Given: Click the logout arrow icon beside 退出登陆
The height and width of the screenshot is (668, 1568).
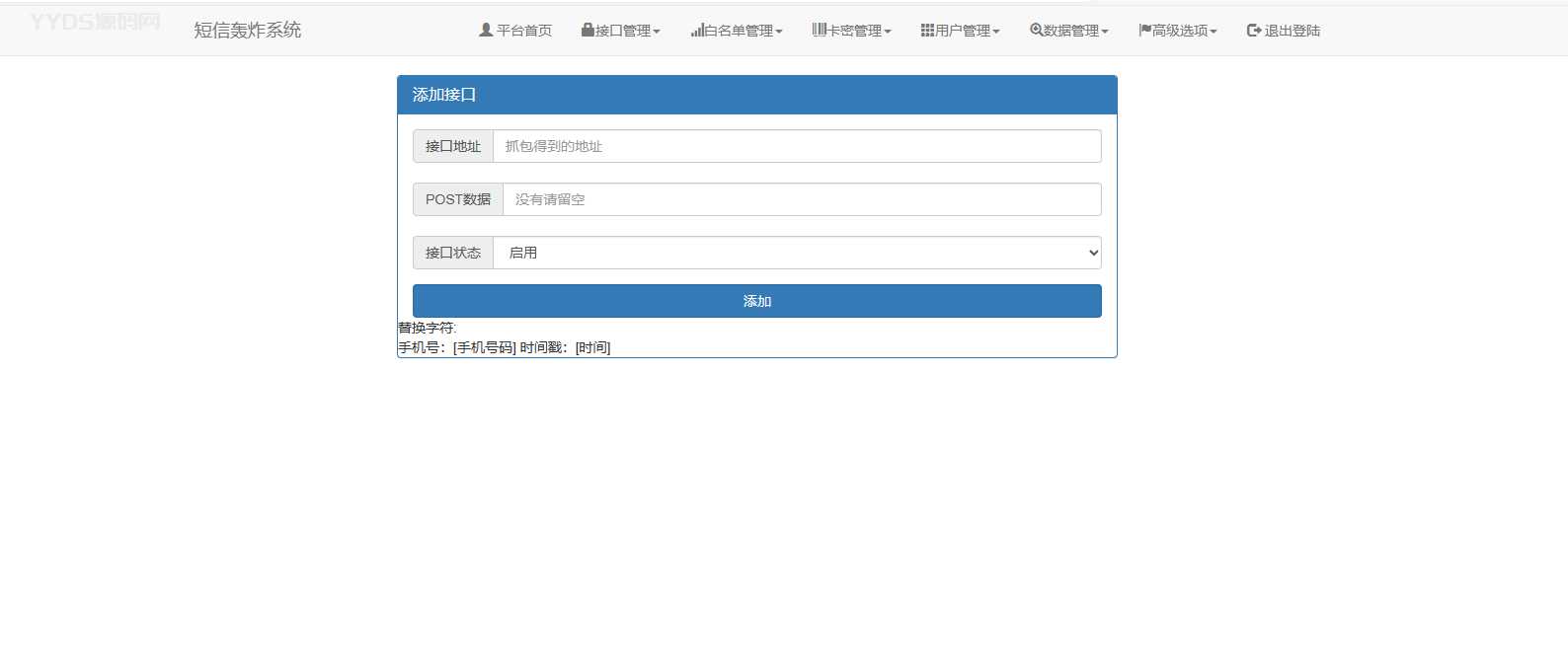Looking at the screenshot, I should pos(1254,31).
